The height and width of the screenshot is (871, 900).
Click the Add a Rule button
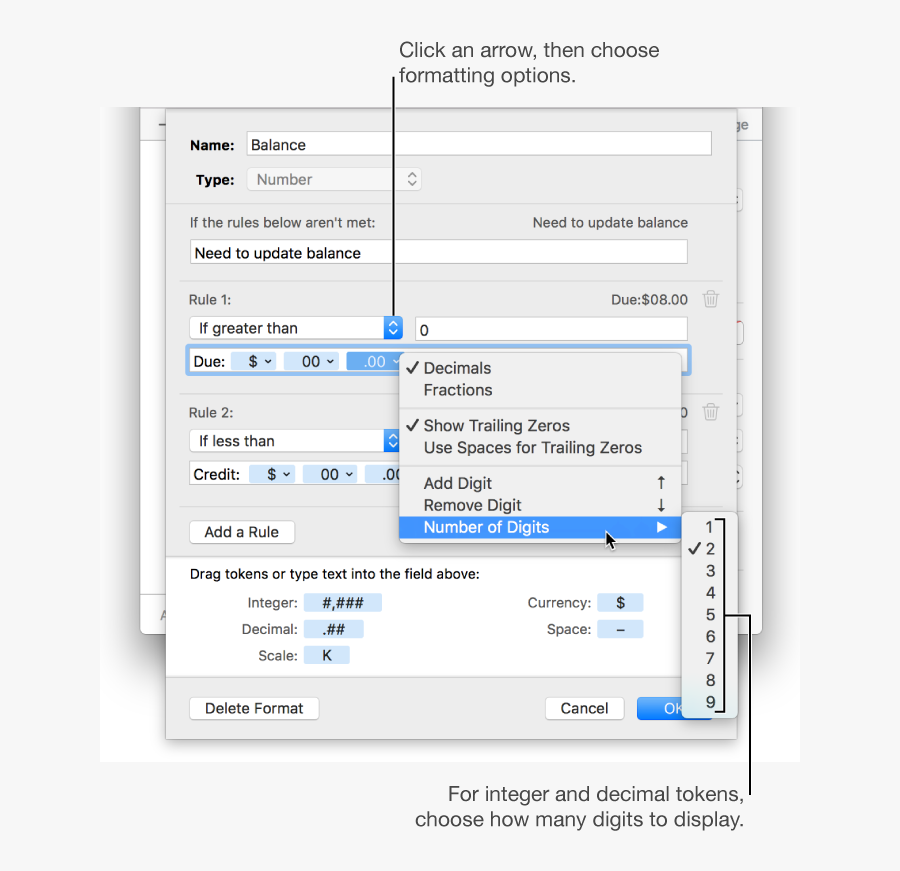(241, 532)
